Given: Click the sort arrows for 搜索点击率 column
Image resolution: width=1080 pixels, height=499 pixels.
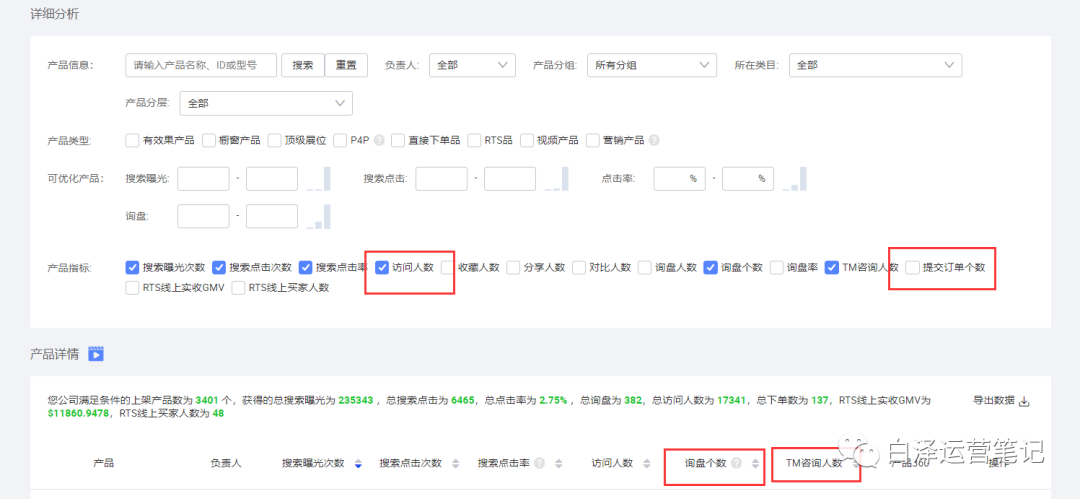Looking at the screenshot, I should [559, 464].
